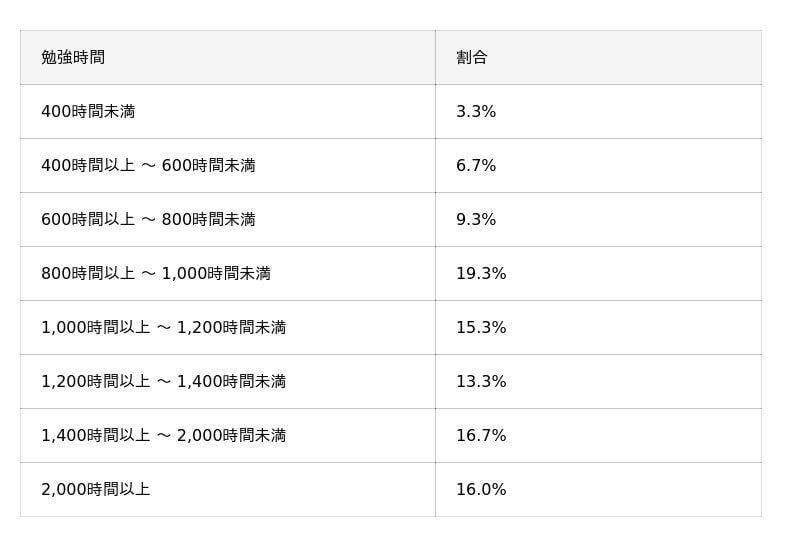Click the 勉強時間 column header
Screen dimensions: 800x547
point(73,58)
